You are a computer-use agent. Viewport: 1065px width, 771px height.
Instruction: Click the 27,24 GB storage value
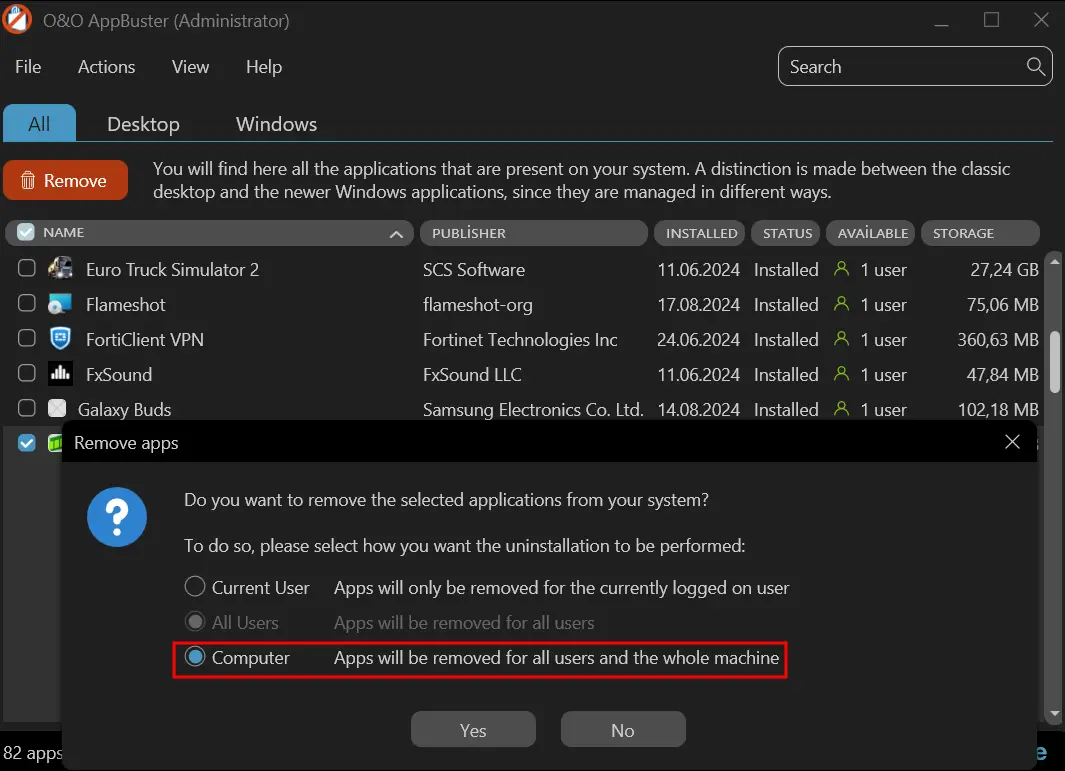coord(1004,269)
